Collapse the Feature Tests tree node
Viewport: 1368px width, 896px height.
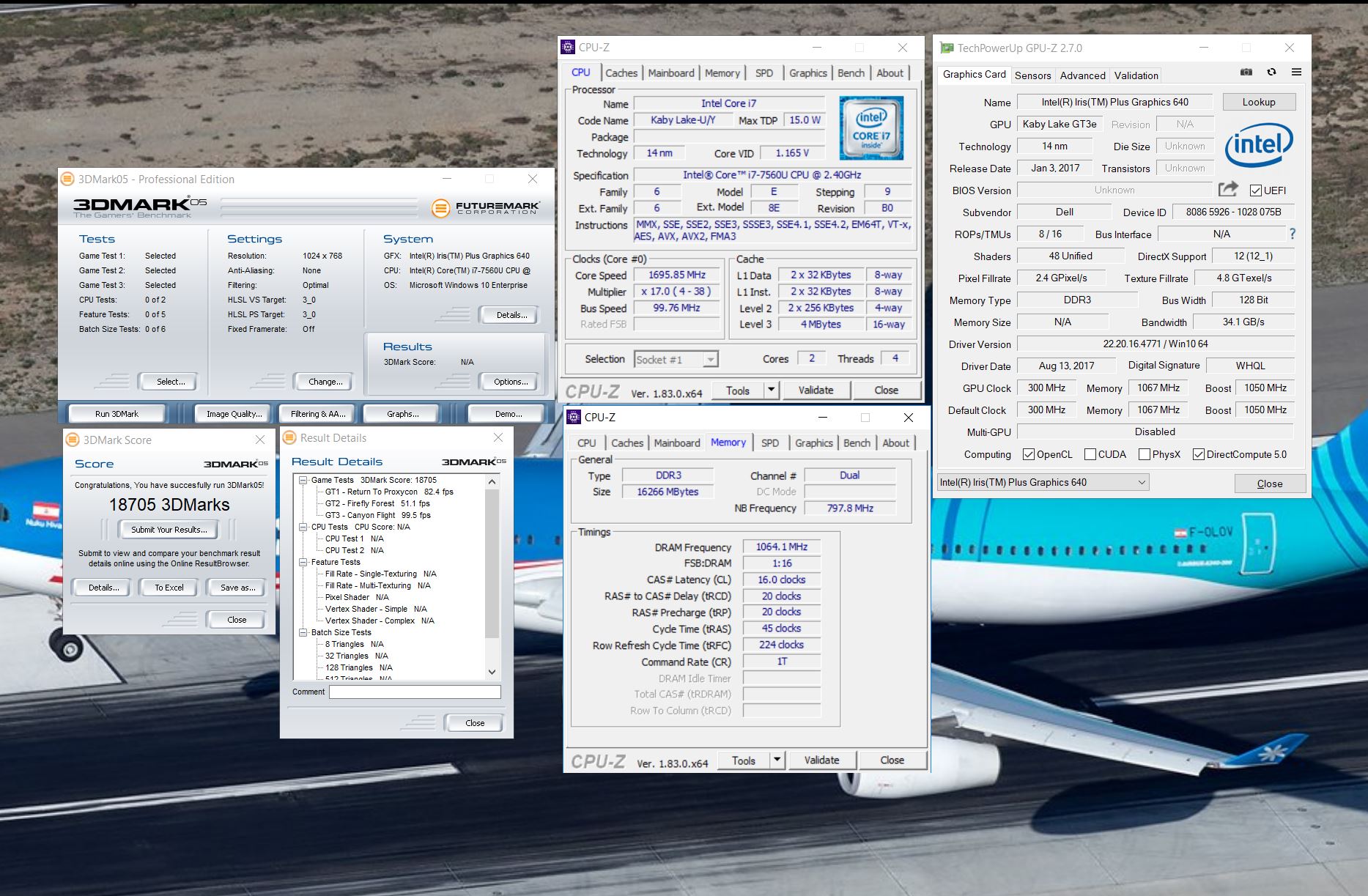[x=303, y=562]
